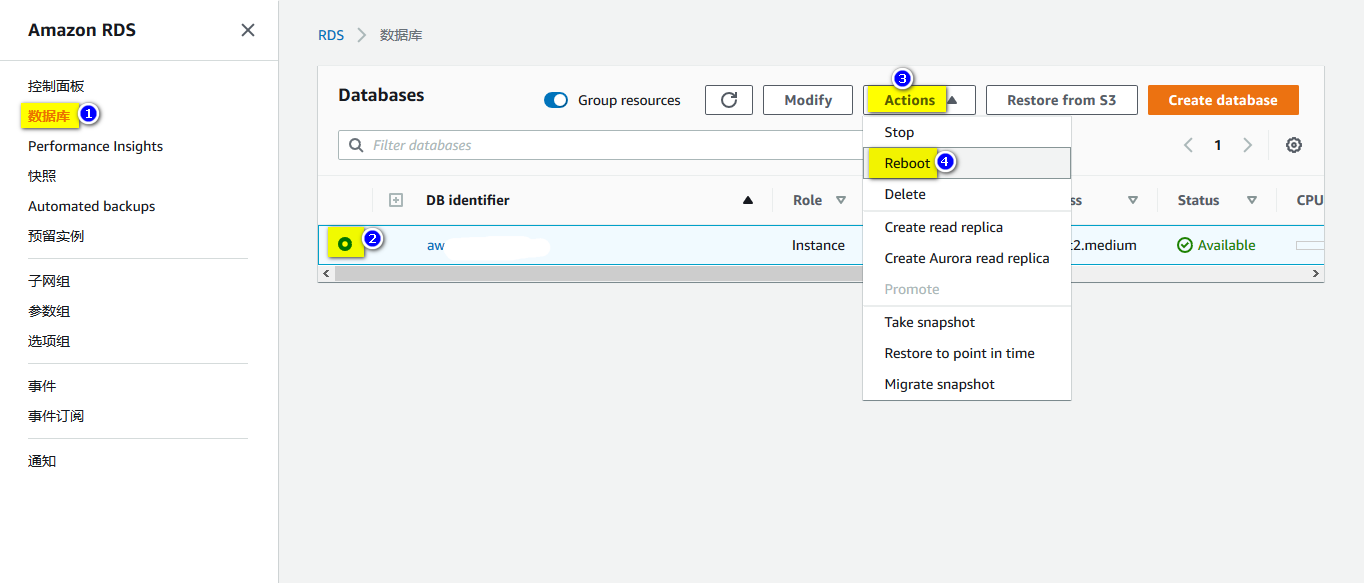Image resolution: width=1364 pixels, height=583 pixels.
Task: Sort the Role column
Action: click(x=841, y=200)
